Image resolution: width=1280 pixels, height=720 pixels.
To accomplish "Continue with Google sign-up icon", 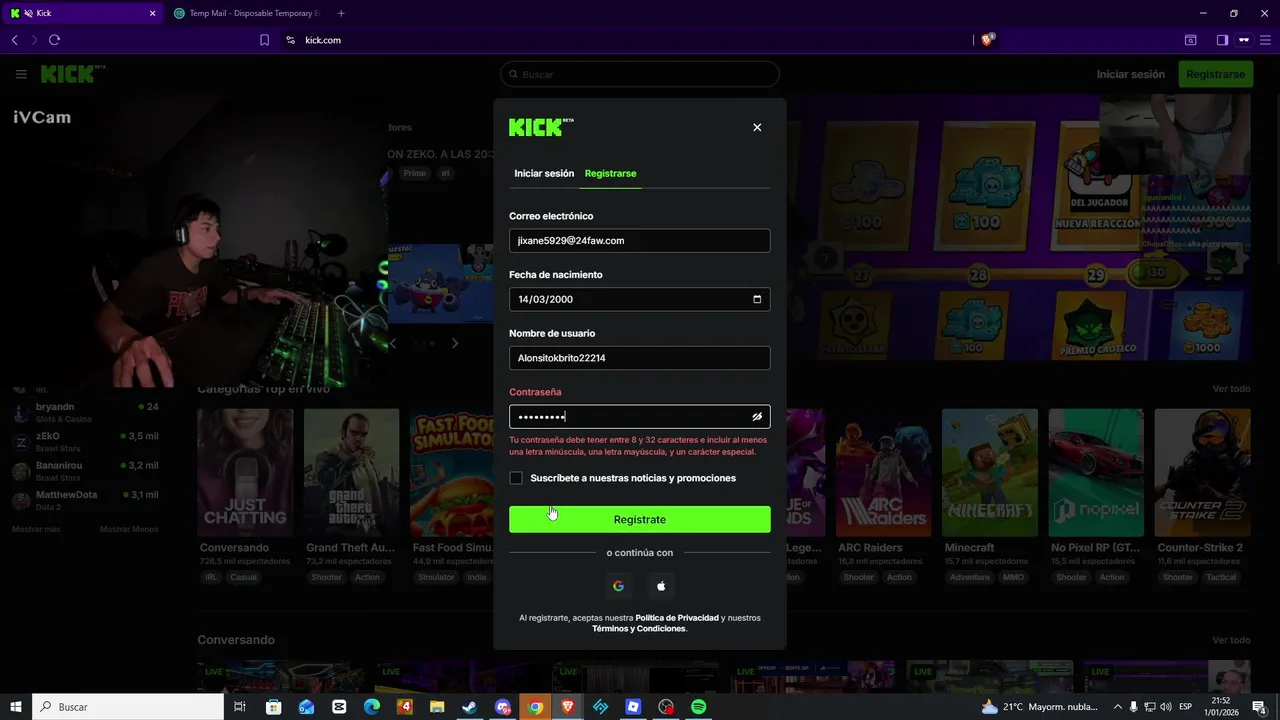I will point(618,586).
